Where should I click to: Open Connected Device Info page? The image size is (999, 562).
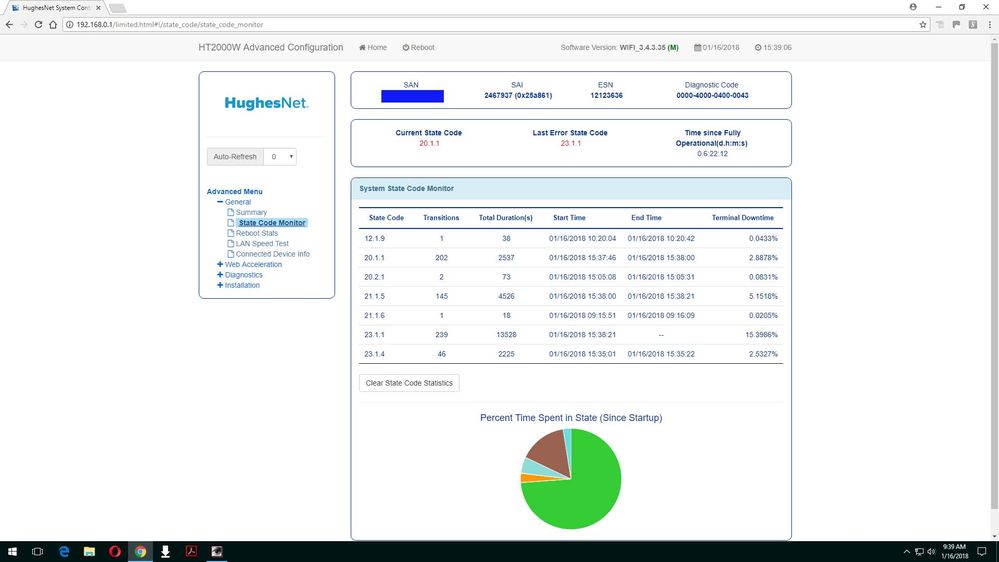pos(272,254)
